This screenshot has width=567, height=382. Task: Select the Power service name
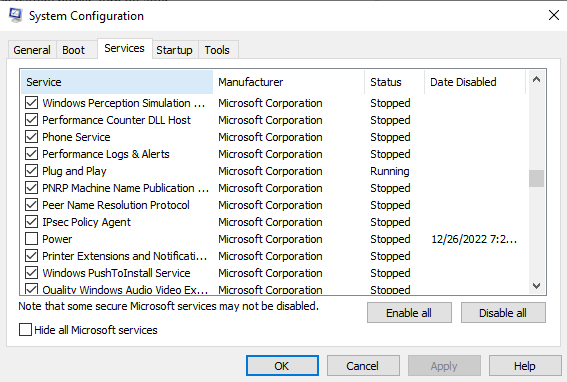tap(57, 239)
